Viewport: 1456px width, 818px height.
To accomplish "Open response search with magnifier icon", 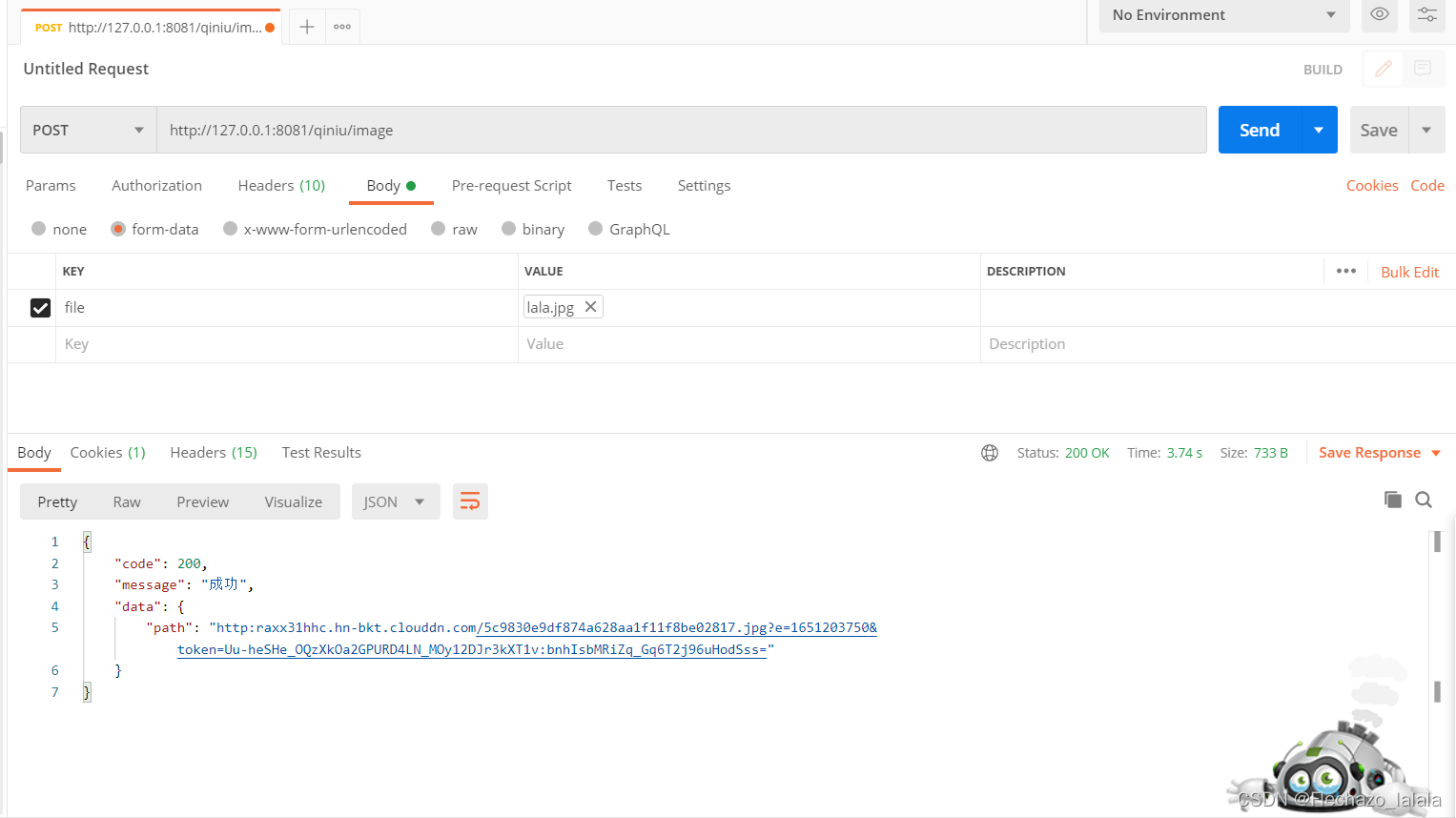I will 1423,500.
